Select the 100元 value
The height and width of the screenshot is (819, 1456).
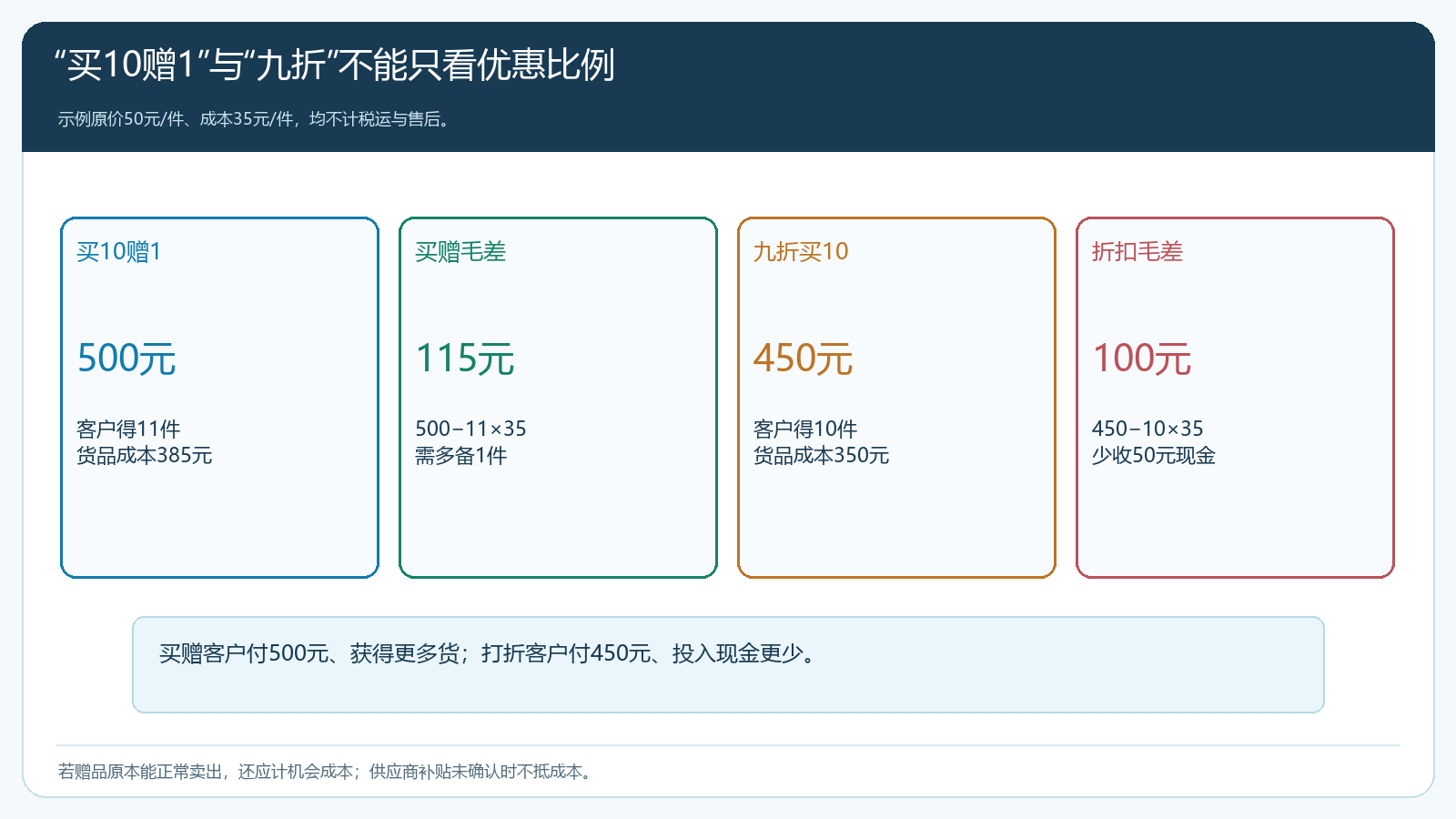tap(1142, 359)
